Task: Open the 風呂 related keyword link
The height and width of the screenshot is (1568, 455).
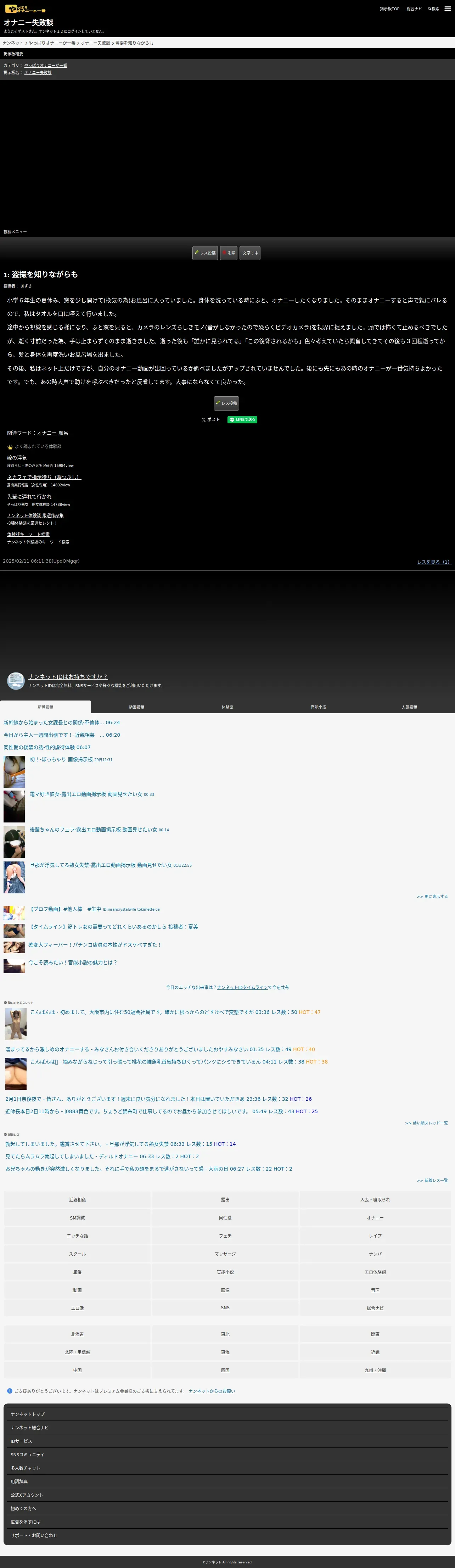Action: 63,433
